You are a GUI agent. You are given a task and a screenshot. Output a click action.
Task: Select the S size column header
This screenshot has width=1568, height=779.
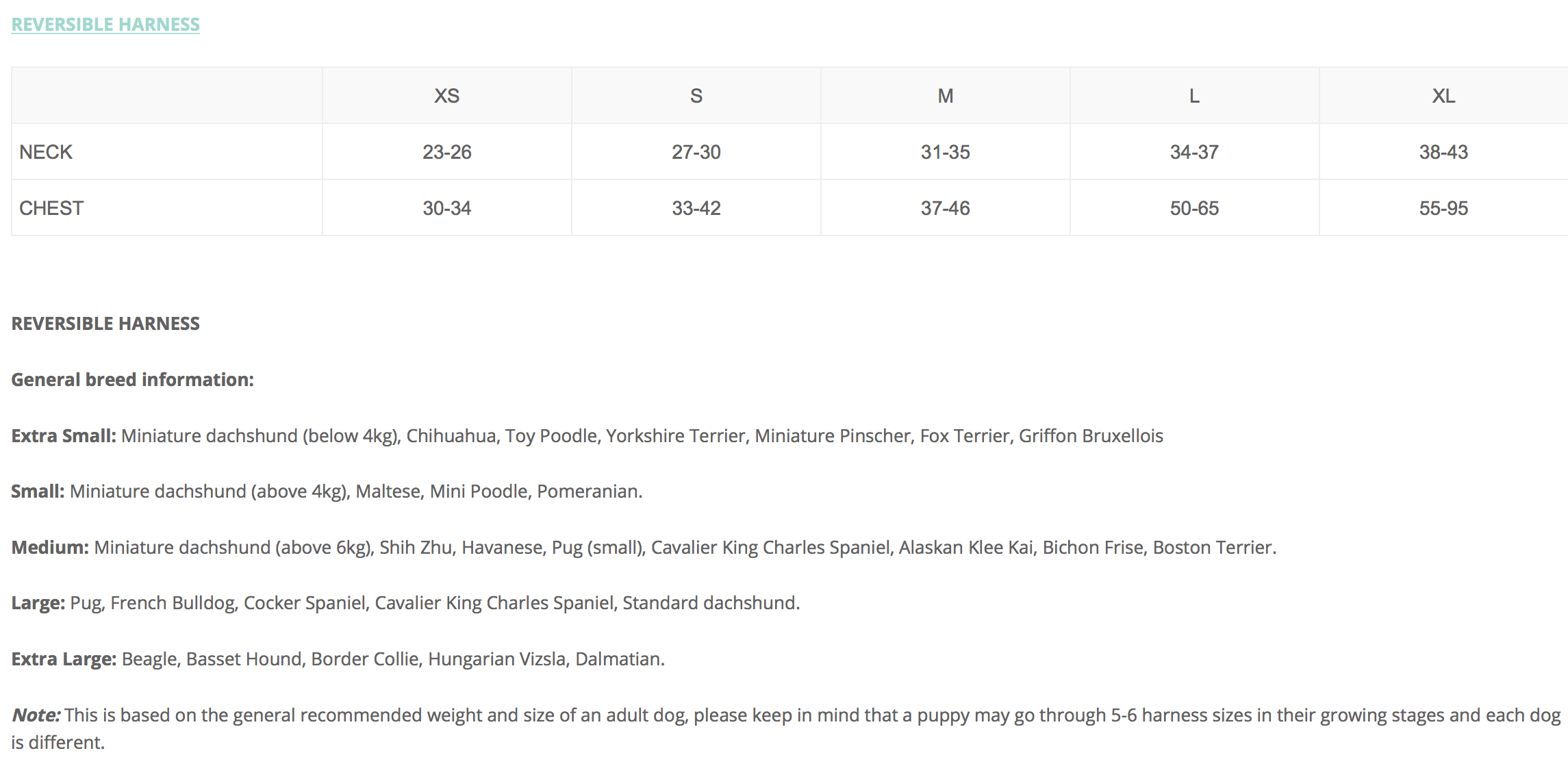[696, 96]
